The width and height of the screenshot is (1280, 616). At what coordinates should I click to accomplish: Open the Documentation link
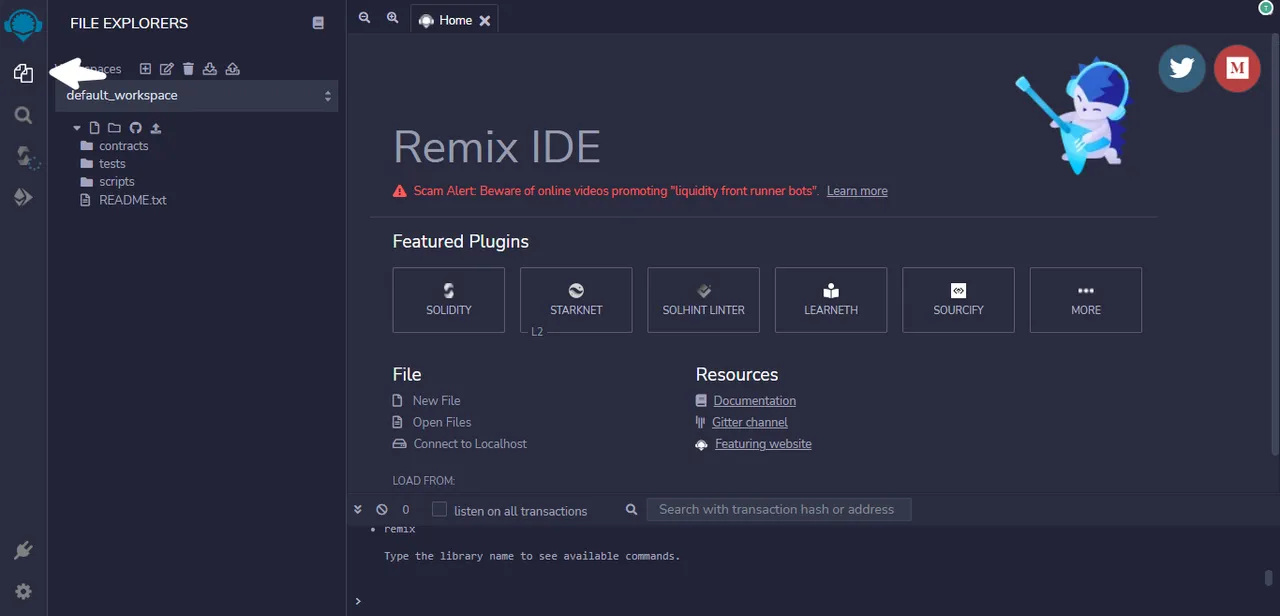tap(755, 400)
